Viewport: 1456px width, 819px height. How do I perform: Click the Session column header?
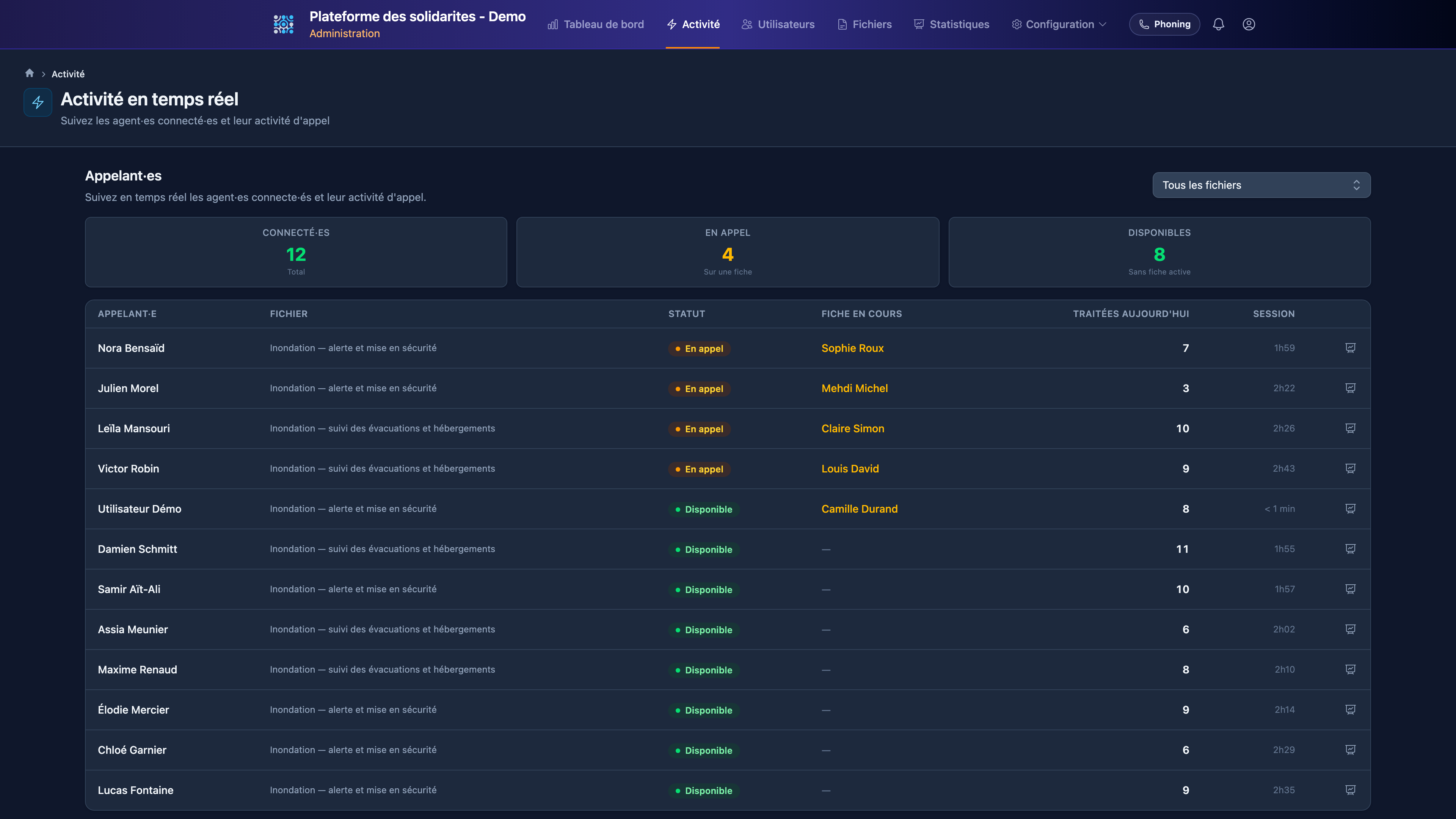pos(1274,314)
